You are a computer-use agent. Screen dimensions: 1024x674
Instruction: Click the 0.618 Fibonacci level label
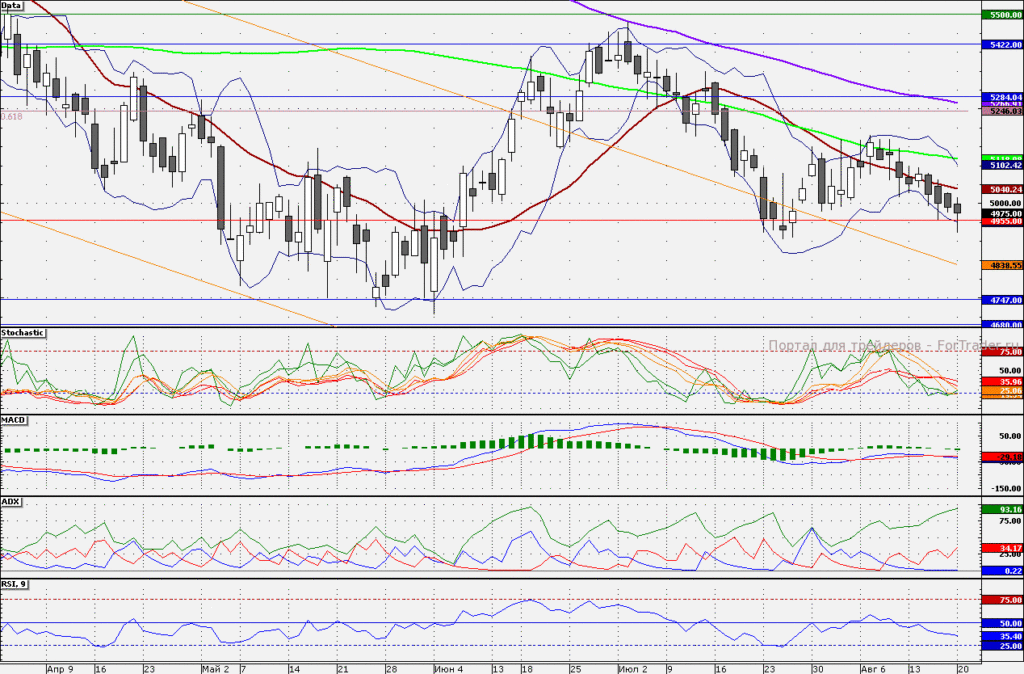pos(12,116)
